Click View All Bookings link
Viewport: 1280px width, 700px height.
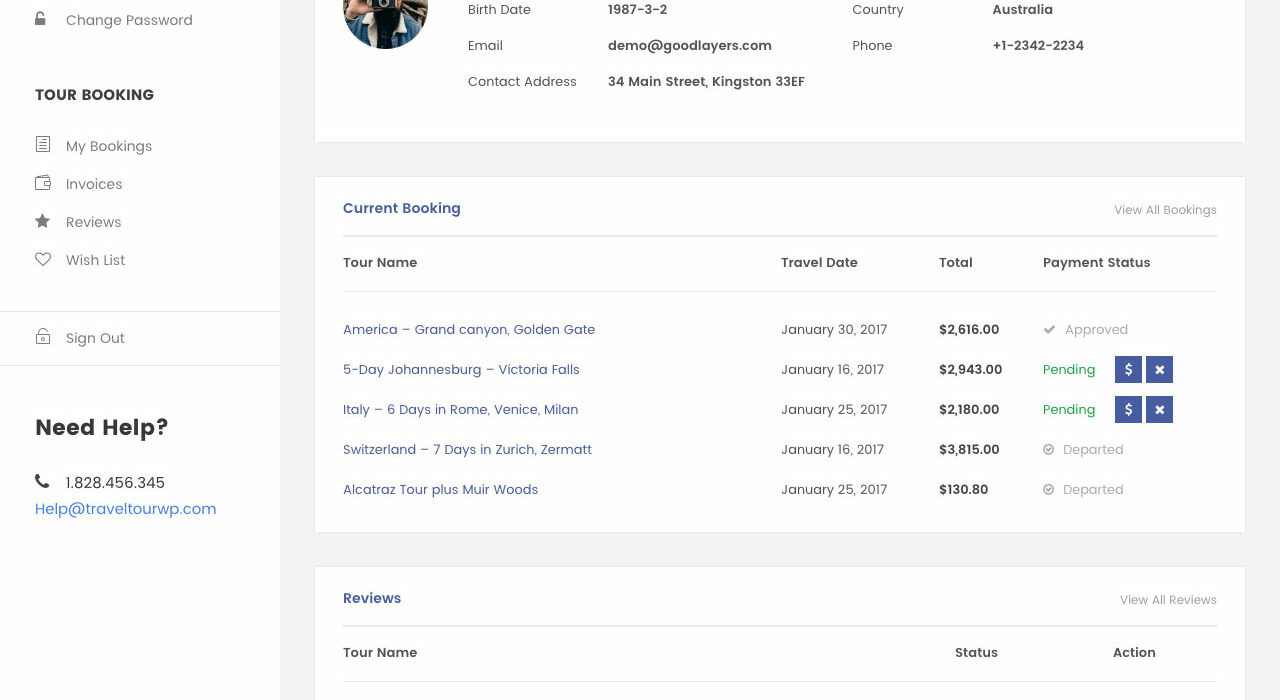(1165, 210)
